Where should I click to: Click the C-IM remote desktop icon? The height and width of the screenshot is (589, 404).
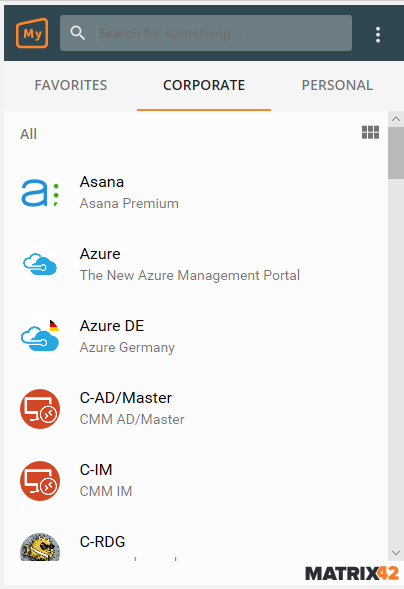tap(40, 481)
